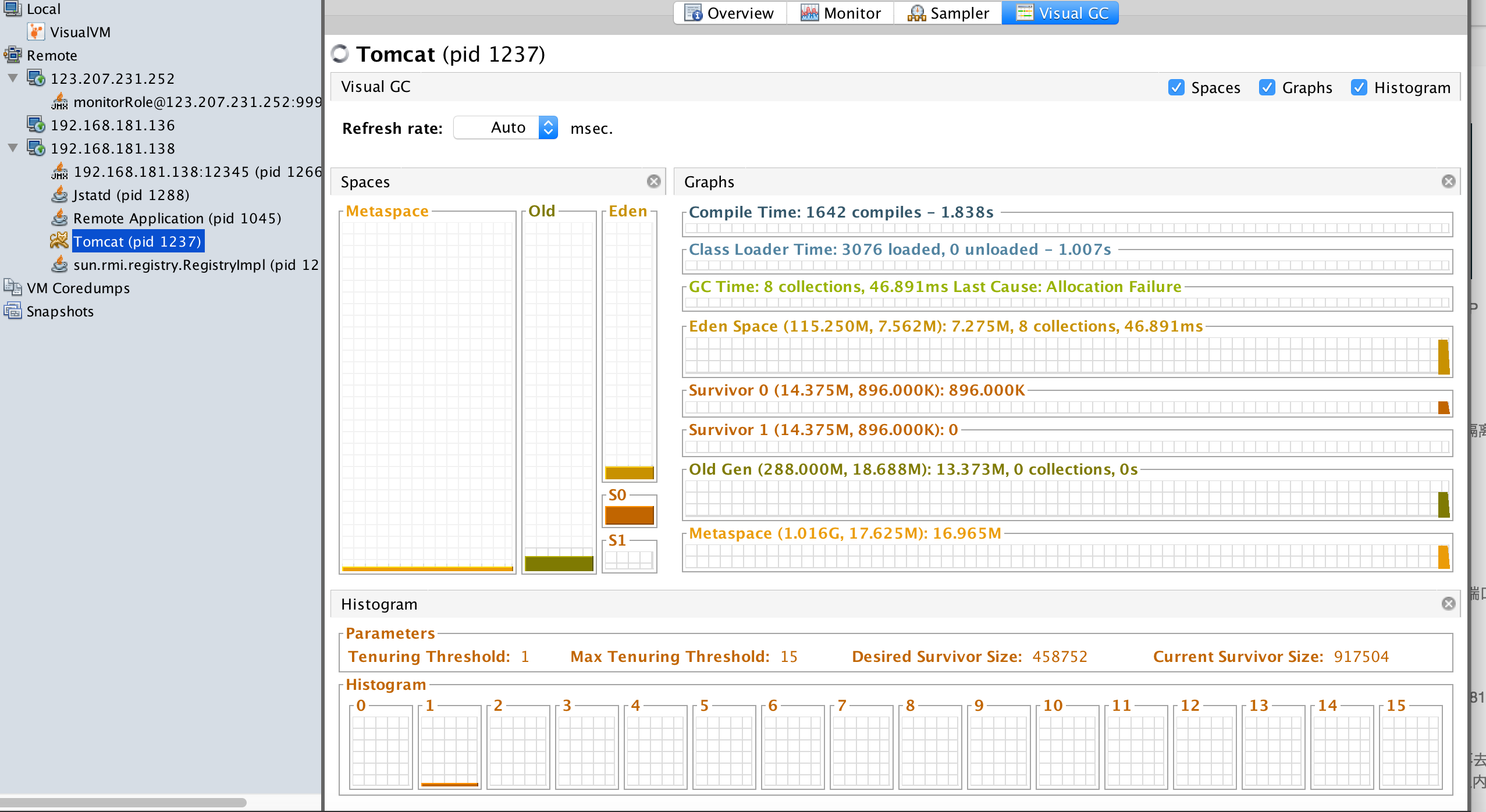Click the VisualVM application icon

click(x=36, y=32)
